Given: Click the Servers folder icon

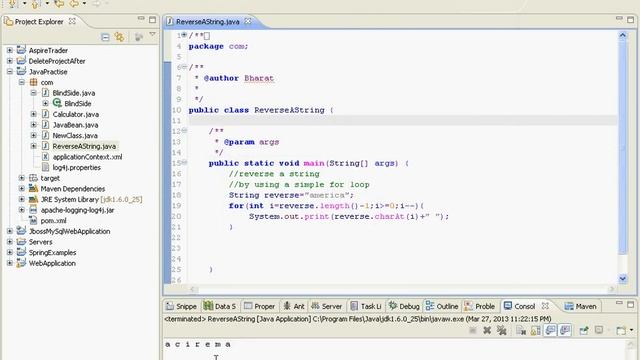Looking at the screenshot, I should click(x=21, y=242).
